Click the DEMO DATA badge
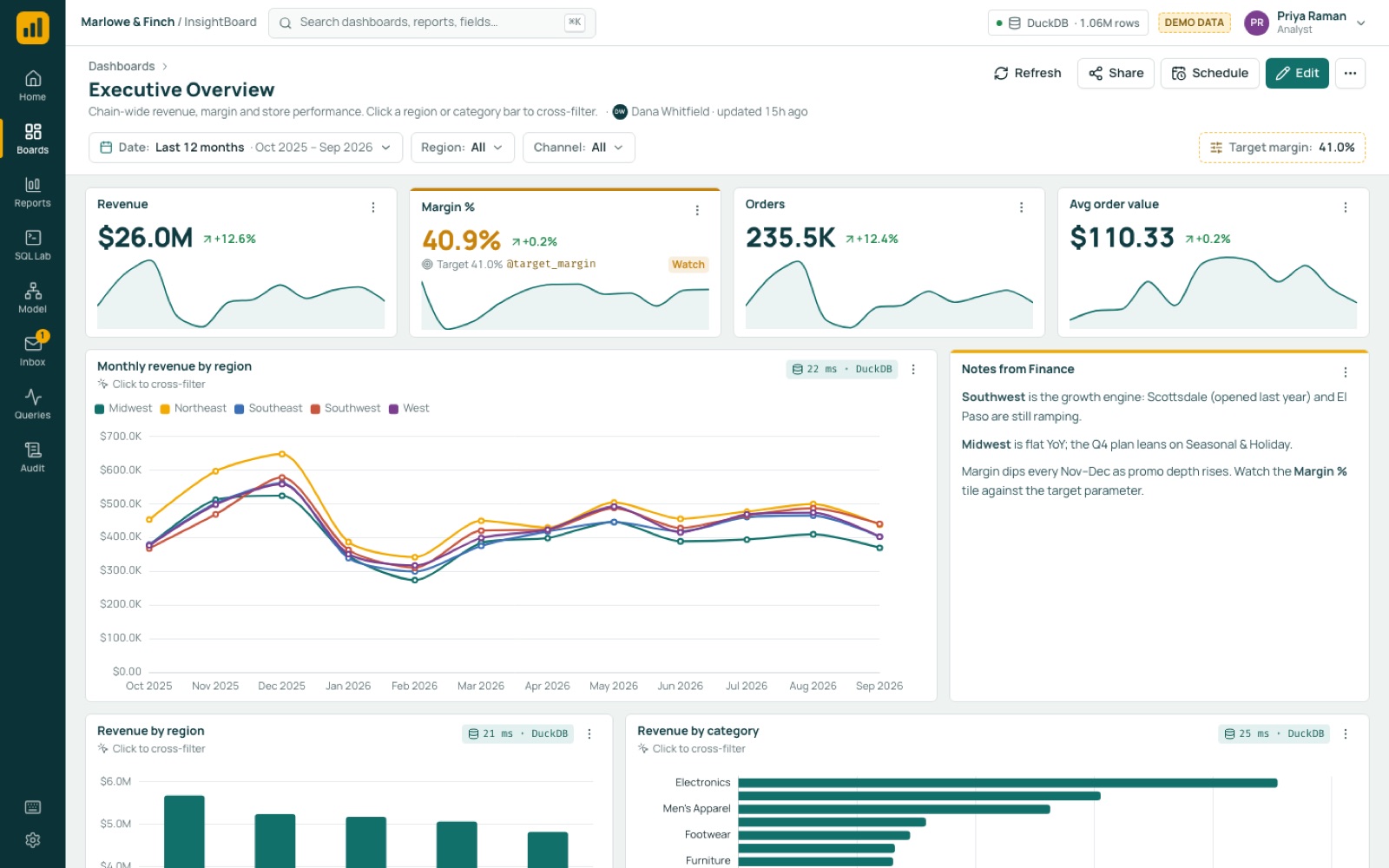This screenshot has width=1389, height=868. coord(1194,23)
